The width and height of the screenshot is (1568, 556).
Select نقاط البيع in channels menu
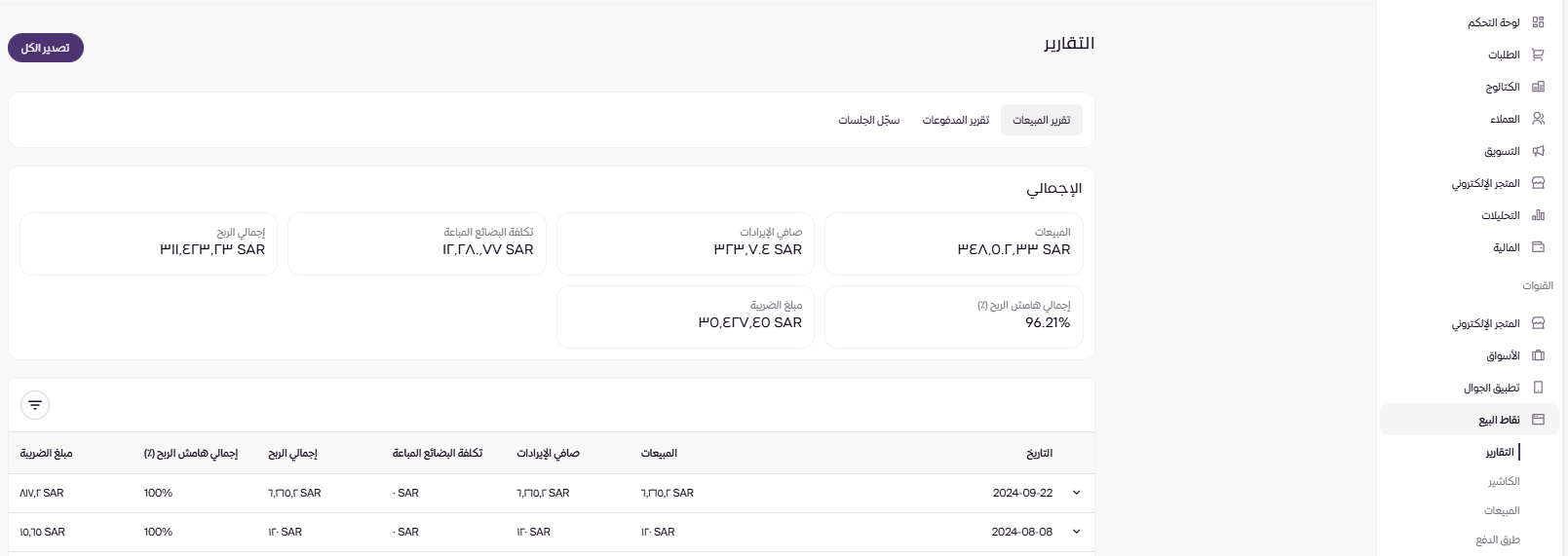pos(1499,420)
